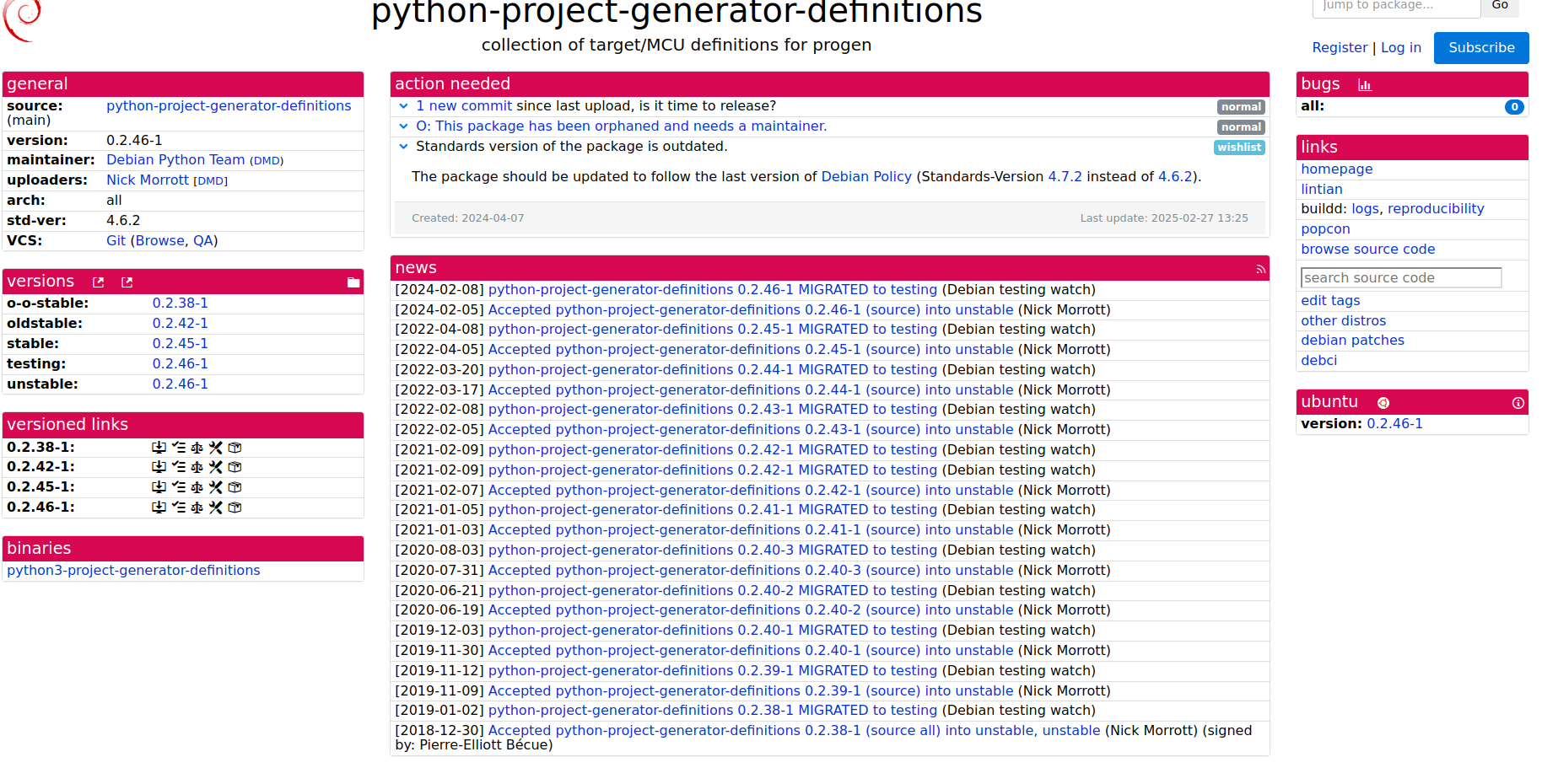Open Nick Morrott uploader link

point(148,180)
